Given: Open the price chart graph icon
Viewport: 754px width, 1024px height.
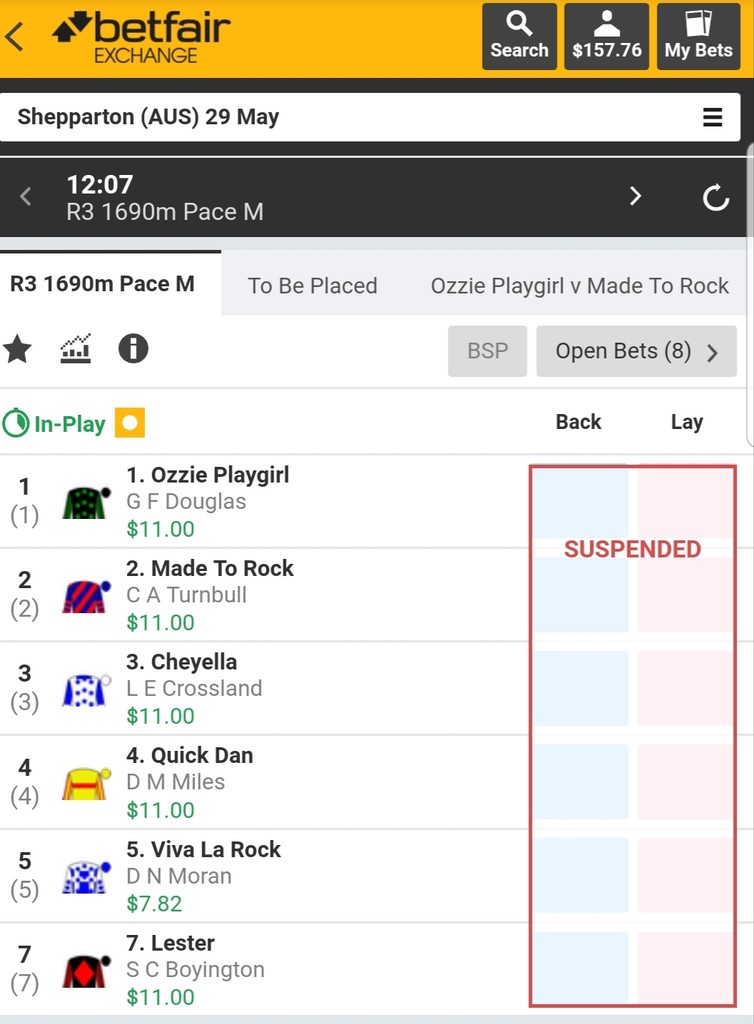Looking at the screenshot, I should (x=76, y=349).
